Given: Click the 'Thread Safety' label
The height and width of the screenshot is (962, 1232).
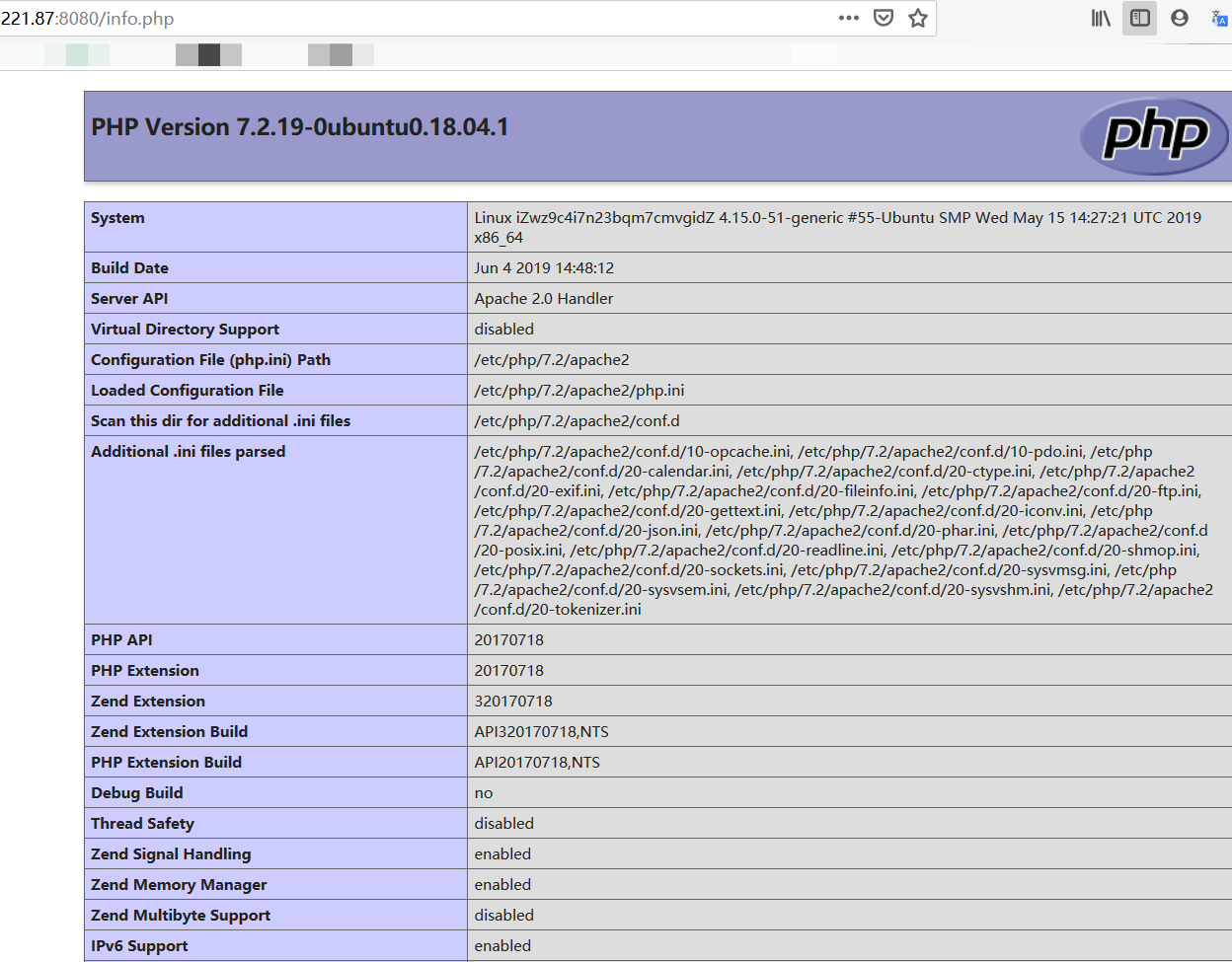Looking at the screenshot, I should click(142, 824).
